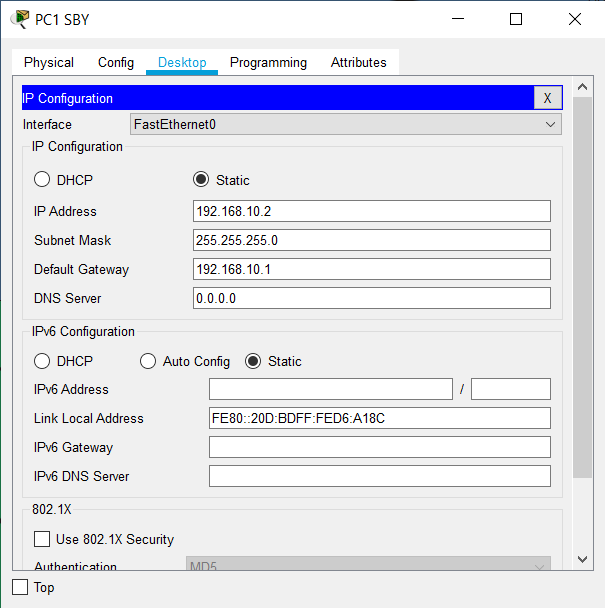Select the IPv6 DHCP radio button
Viewport: 605px width, 608px height.
(42, 361)
